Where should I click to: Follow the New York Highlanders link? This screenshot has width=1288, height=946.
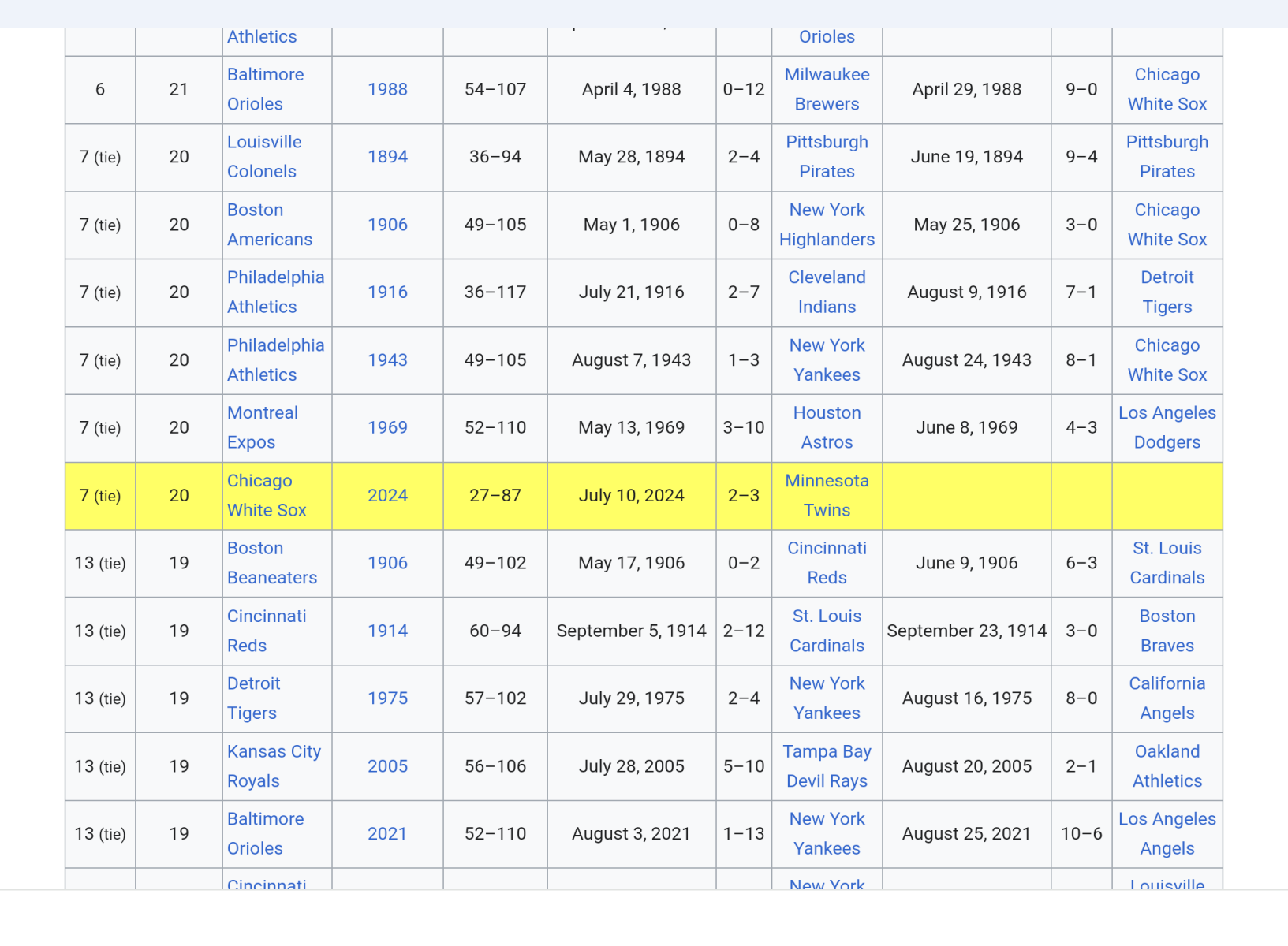(x=827, y=225)
